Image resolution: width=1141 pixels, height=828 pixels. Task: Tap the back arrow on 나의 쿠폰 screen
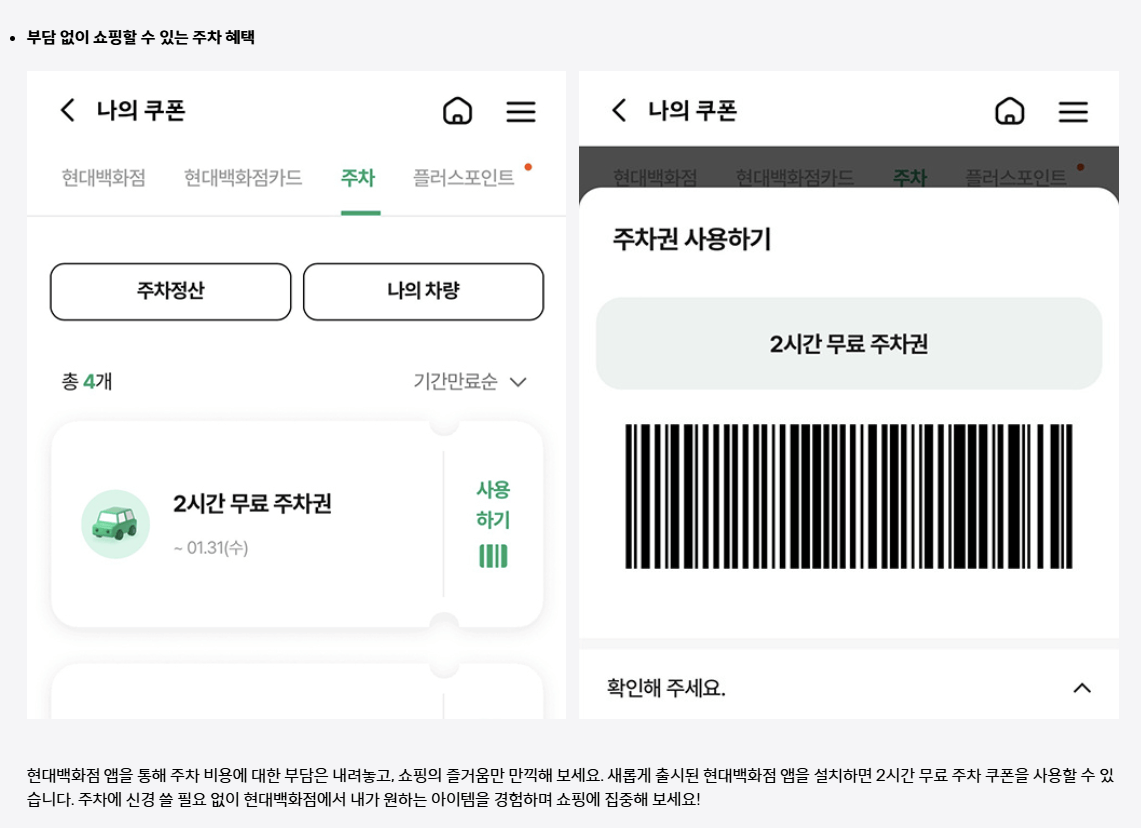[x=67, y=111]
